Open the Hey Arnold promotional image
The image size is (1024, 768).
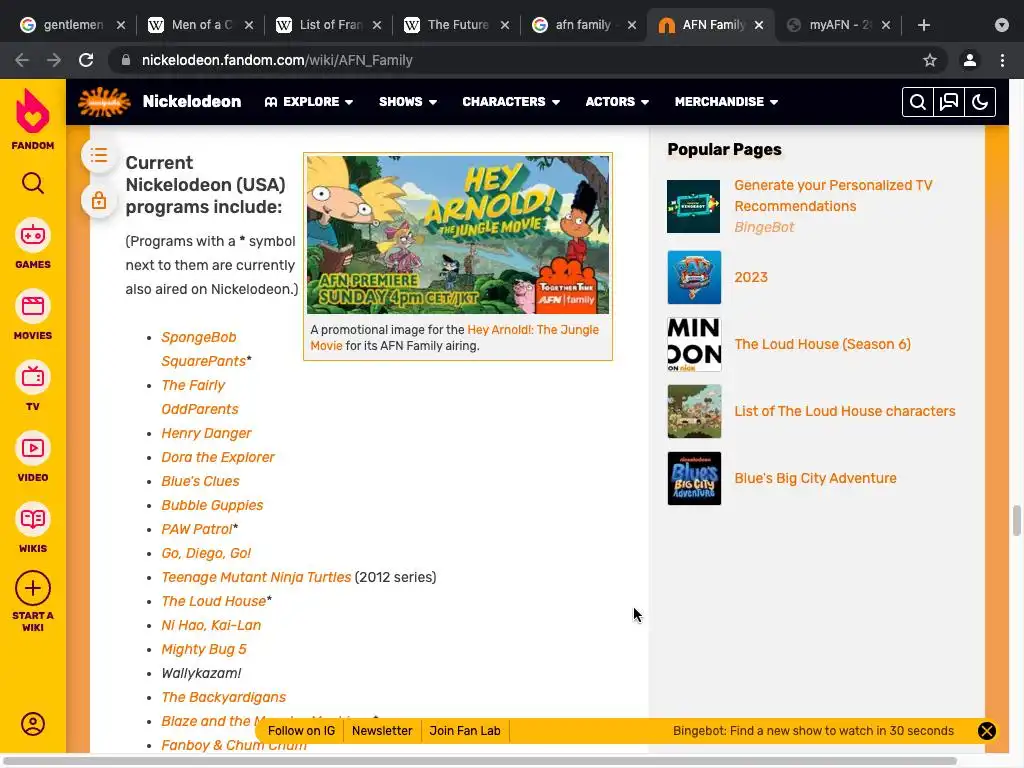[458, 234]
